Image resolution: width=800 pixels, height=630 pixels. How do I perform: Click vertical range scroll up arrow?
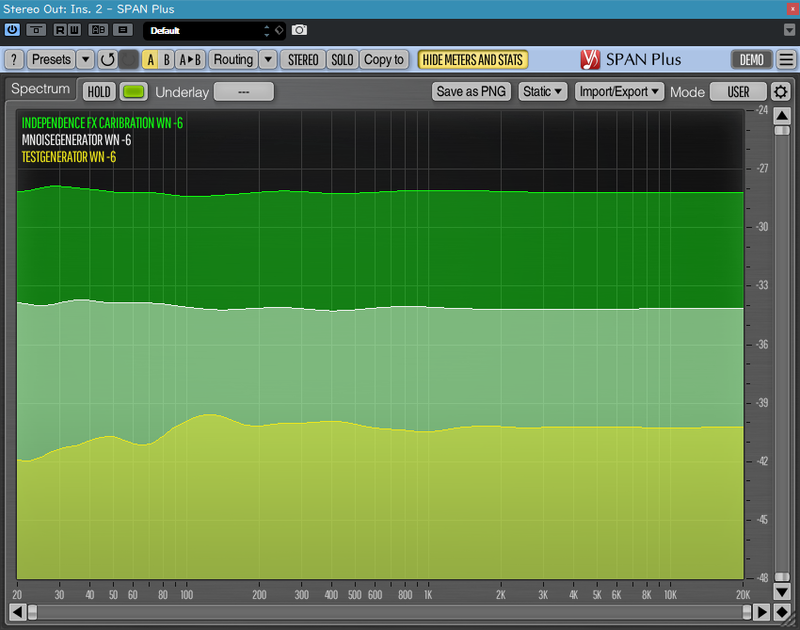click(782, 116)
